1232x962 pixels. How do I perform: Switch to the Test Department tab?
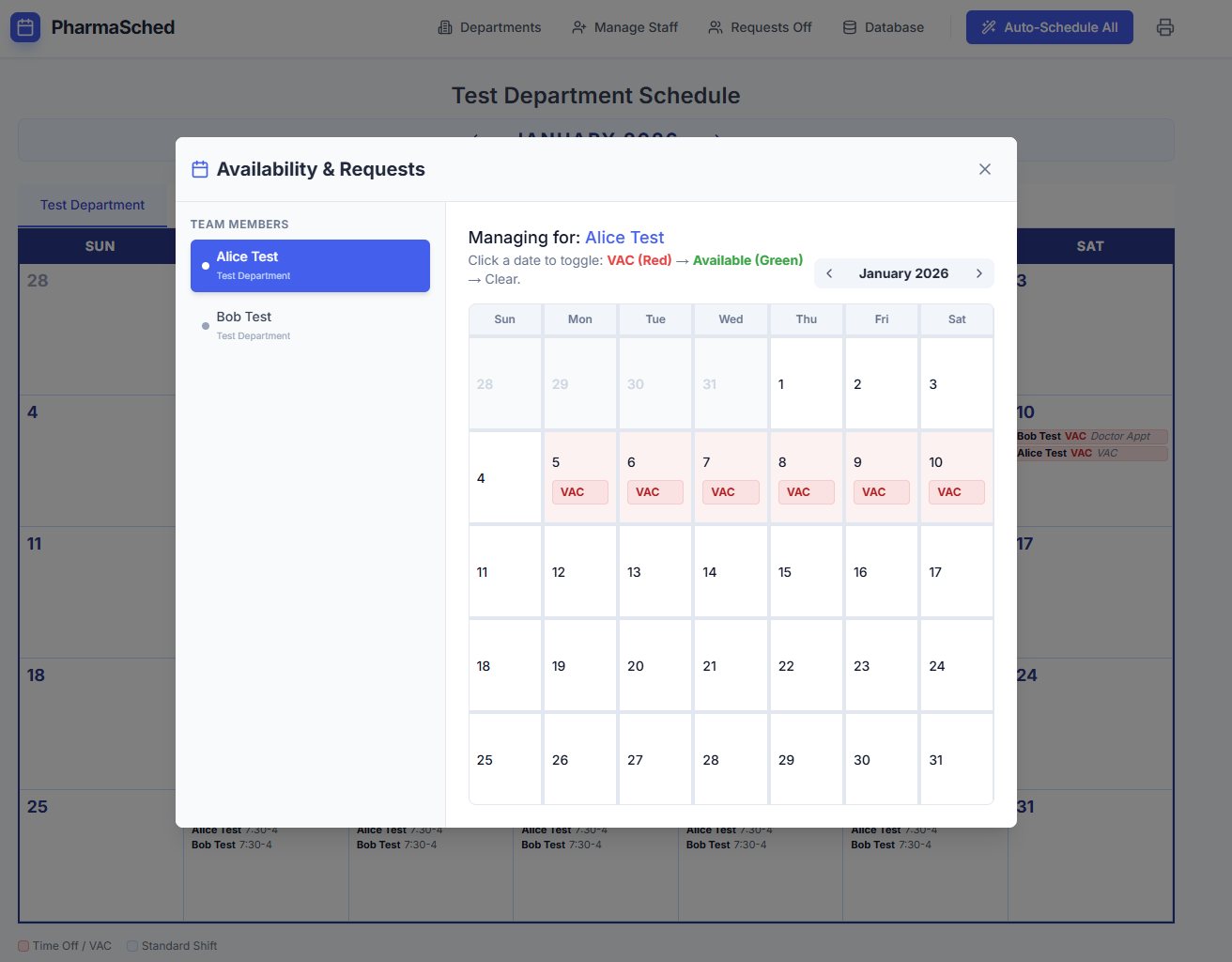tap(92, 205)
